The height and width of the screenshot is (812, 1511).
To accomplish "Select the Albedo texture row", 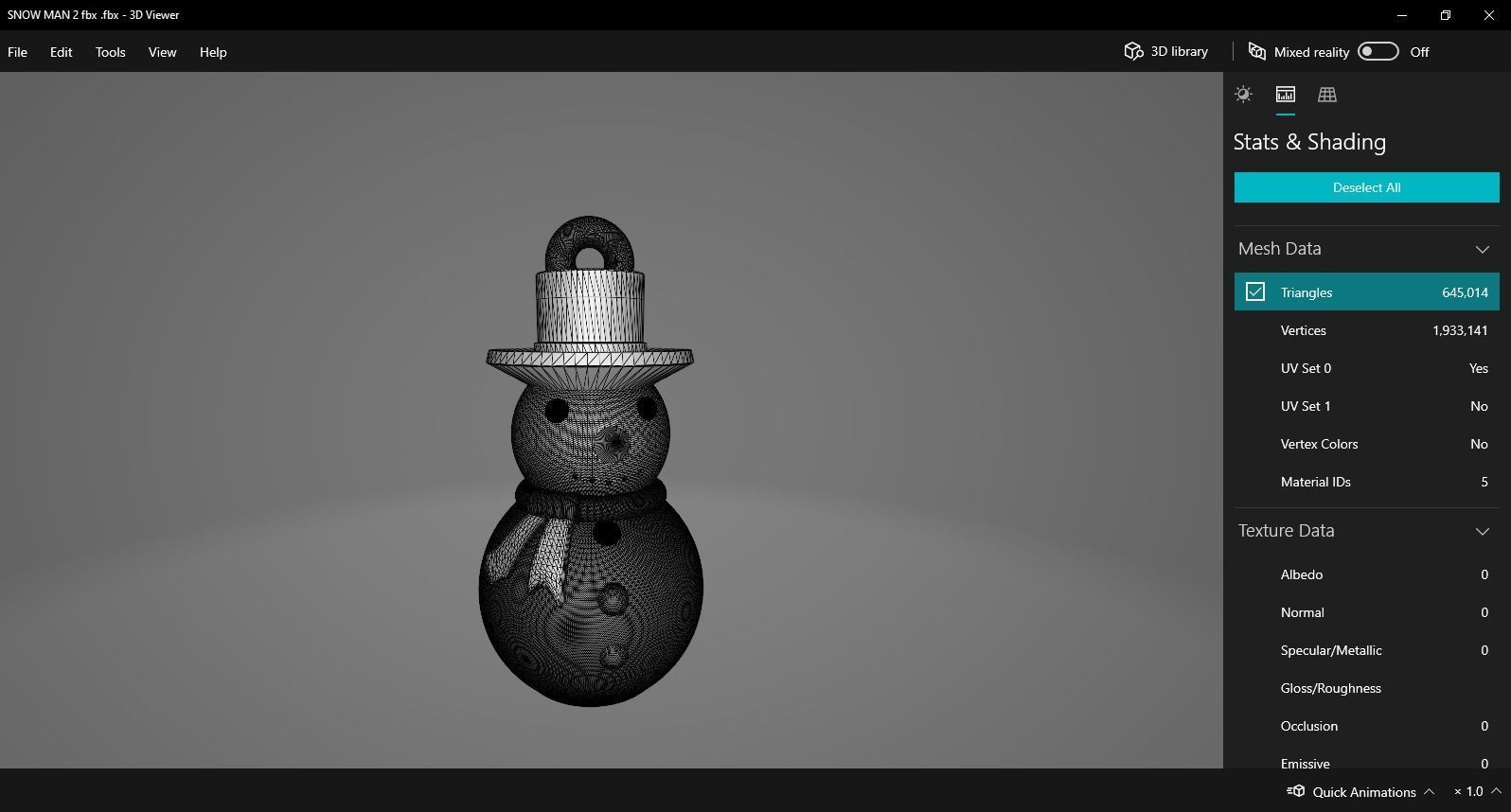I will point(1366,574).
